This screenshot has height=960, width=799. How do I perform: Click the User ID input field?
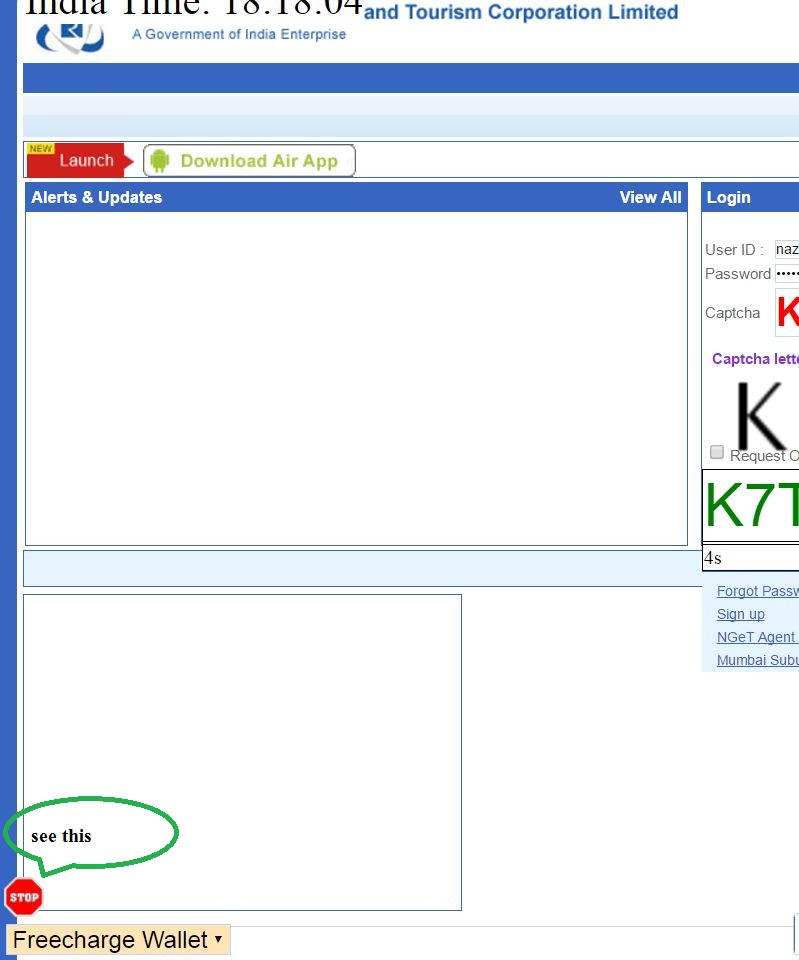(x=787, y=249)
